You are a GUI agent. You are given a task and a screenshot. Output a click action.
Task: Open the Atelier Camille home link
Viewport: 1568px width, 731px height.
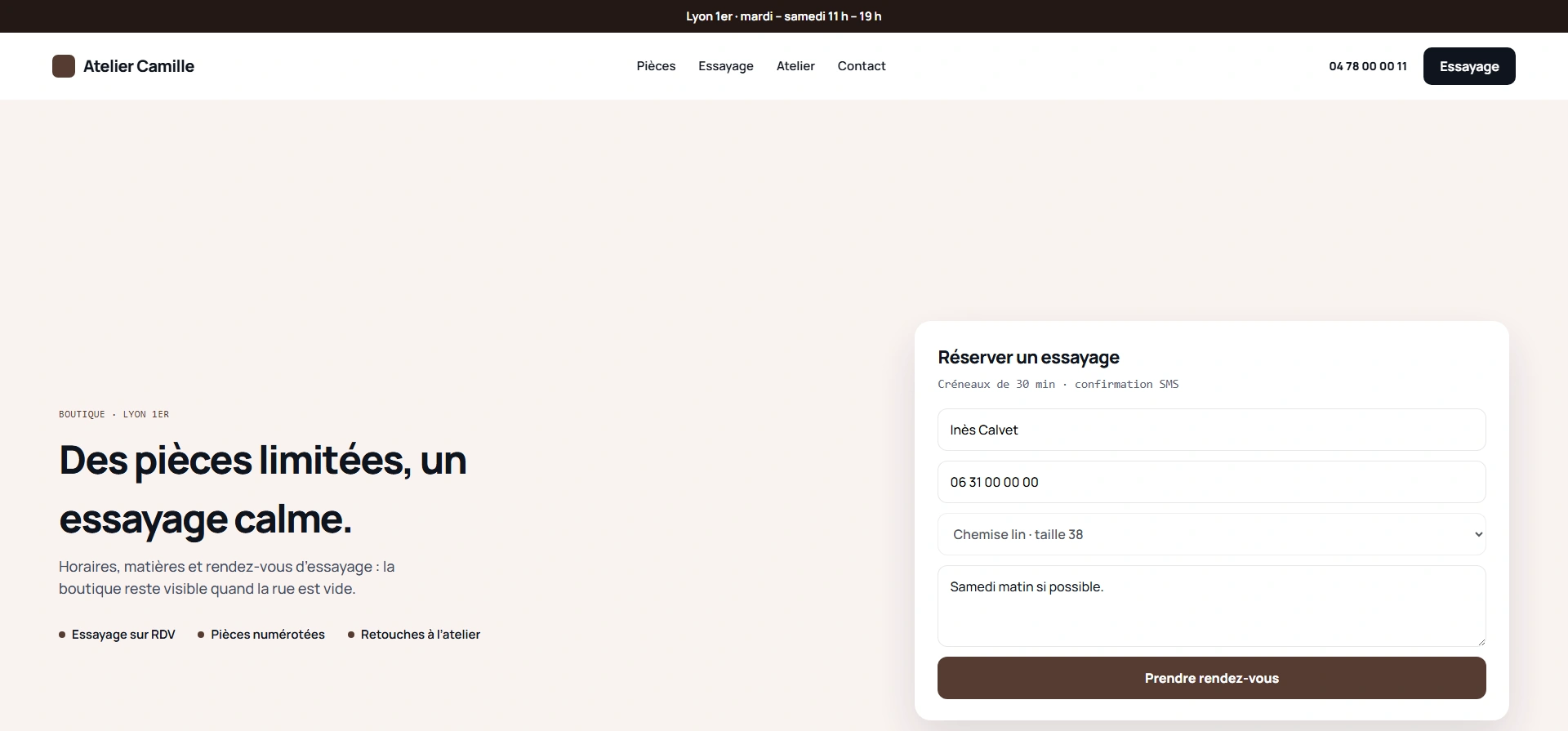point(123,66)
